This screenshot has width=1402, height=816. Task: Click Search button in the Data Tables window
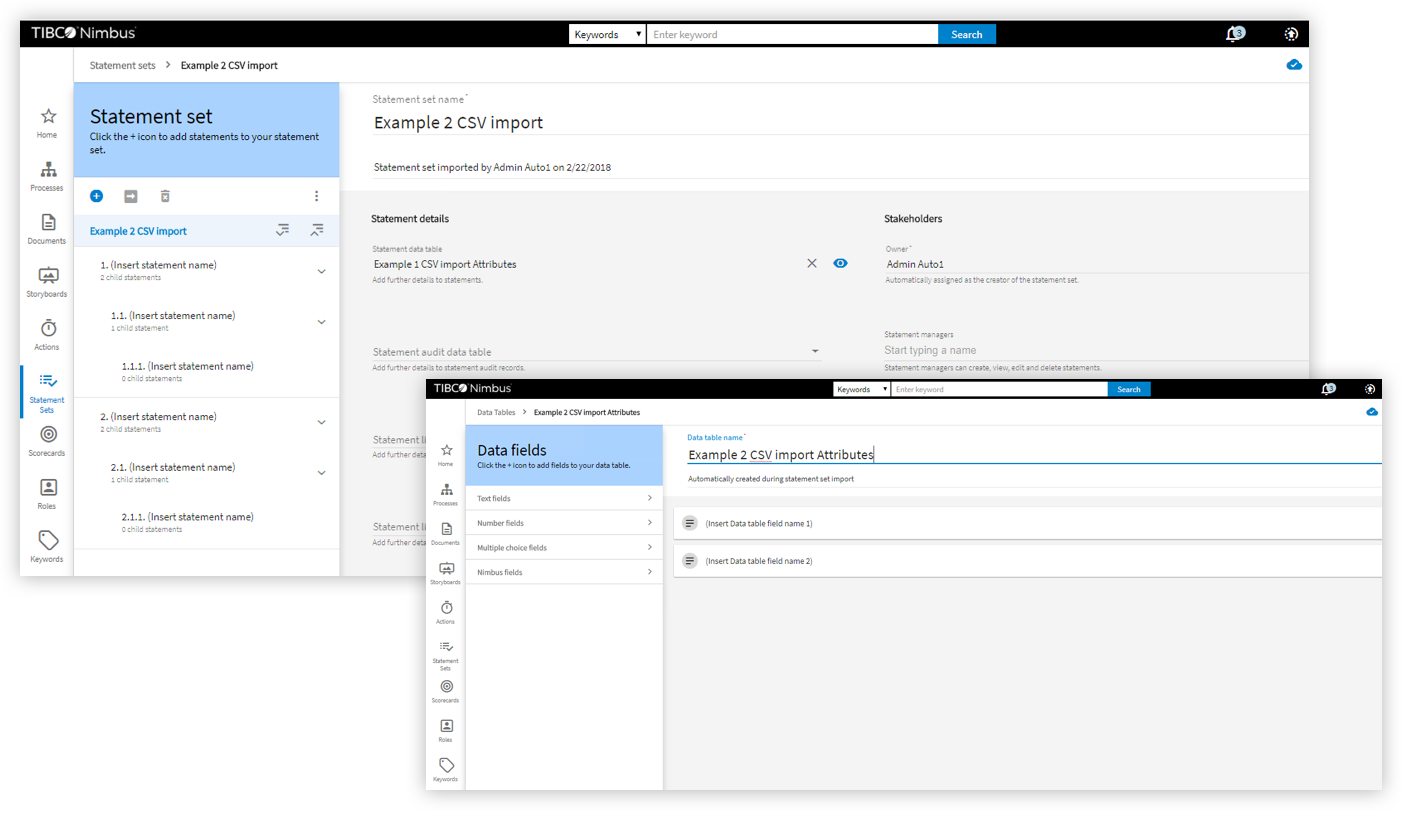(x=1129, y=389)
